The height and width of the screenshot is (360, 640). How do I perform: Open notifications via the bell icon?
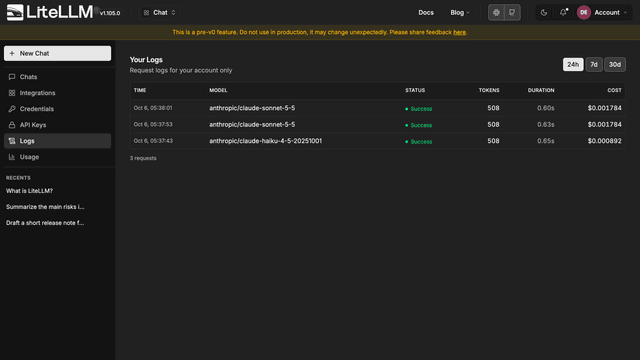pyautogui.click(x=563, y=13)
